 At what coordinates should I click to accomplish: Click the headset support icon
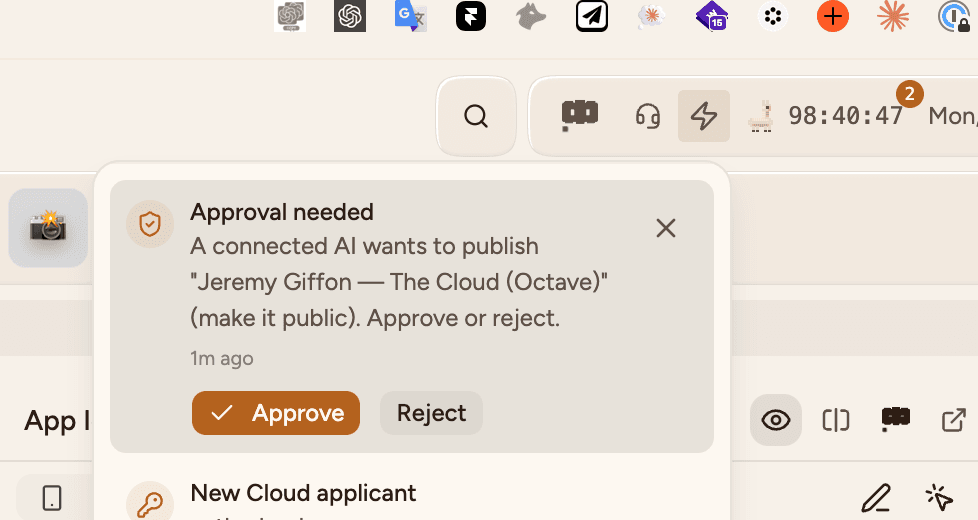(647, 116)
